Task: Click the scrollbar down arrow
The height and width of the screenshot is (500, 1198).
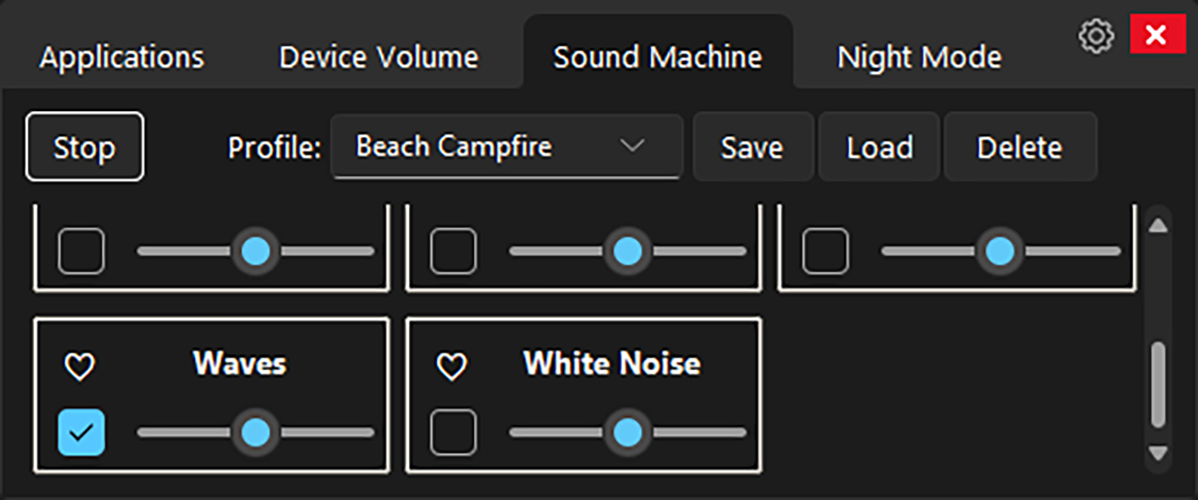Action: 1158,453
